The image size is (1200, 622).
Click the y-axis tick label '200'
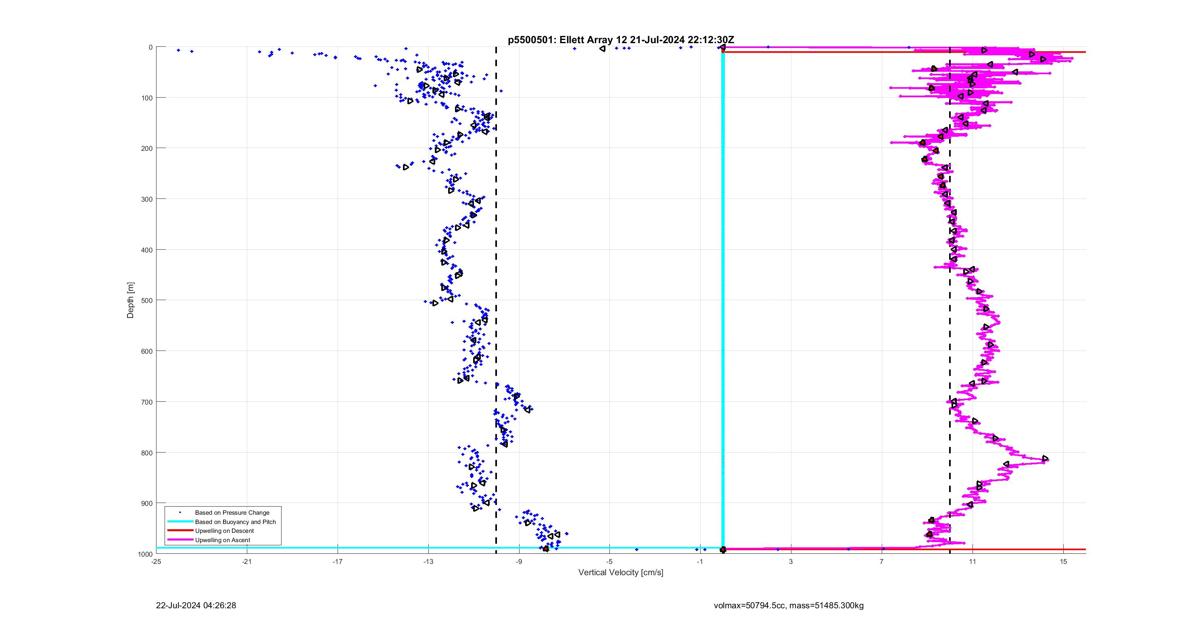point(145,148)
